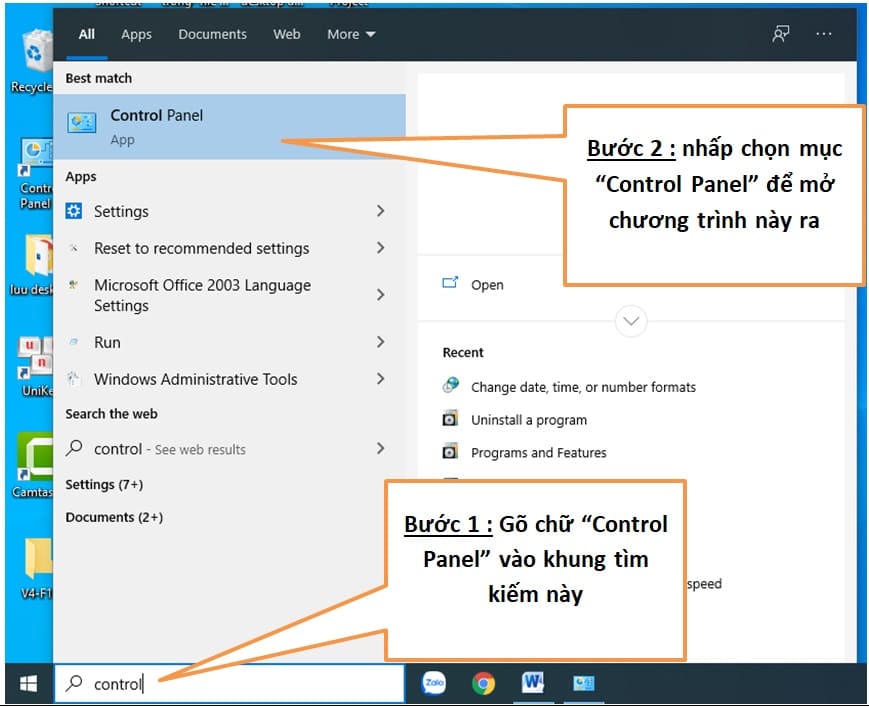
Task: Click the Windows Start button
Action: [28, 684]
